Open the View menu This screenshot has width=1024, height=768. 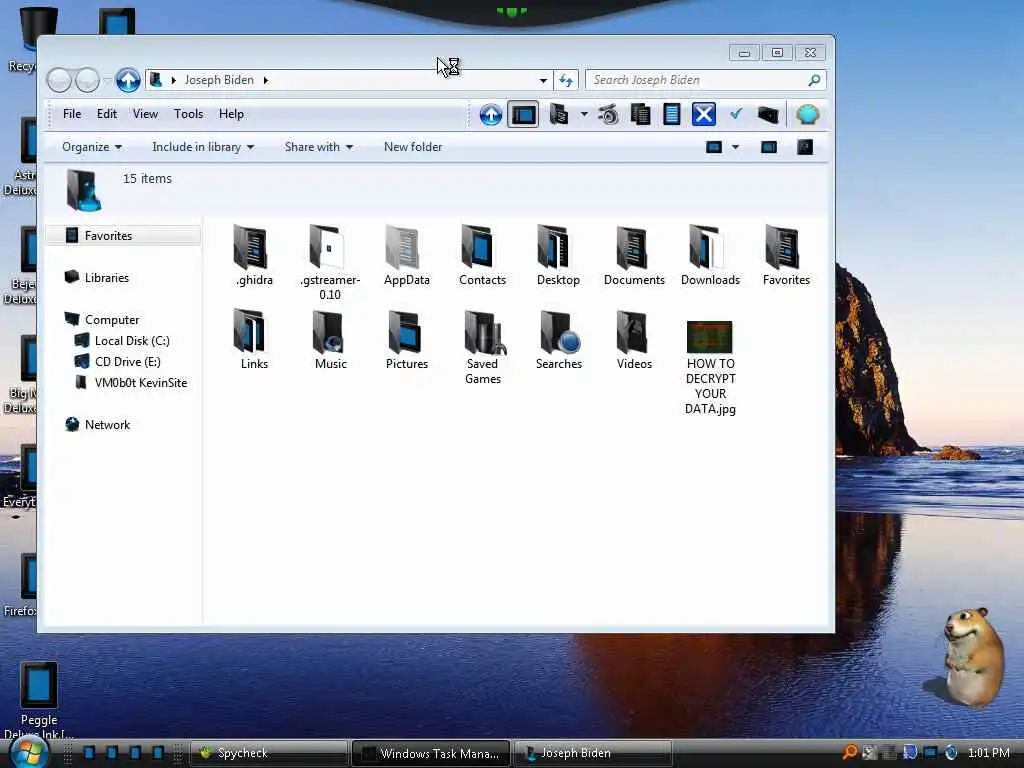point(145,114)
